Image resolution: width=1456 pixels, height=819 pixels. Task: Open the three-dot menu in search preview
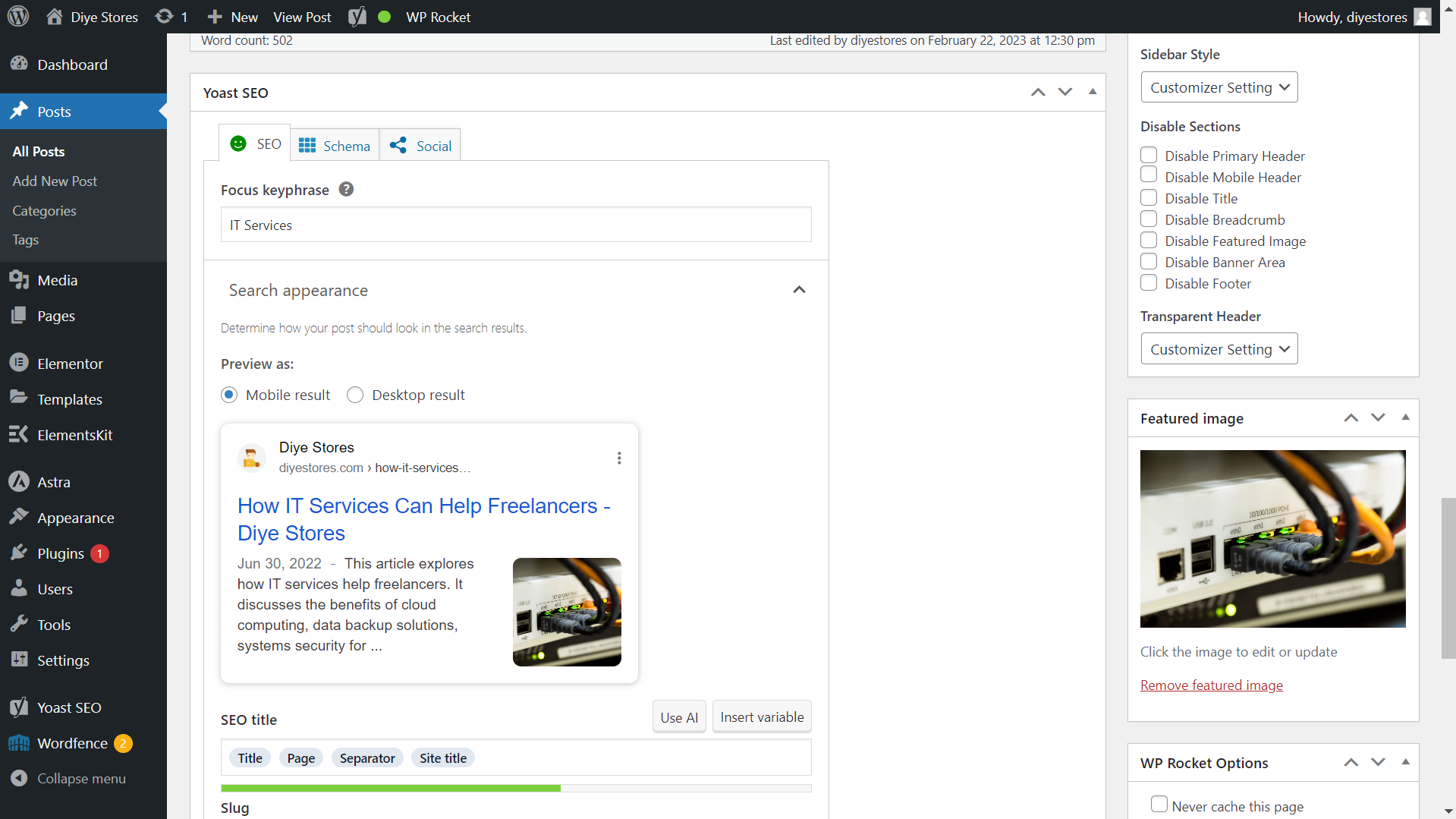tap(619, 458)
